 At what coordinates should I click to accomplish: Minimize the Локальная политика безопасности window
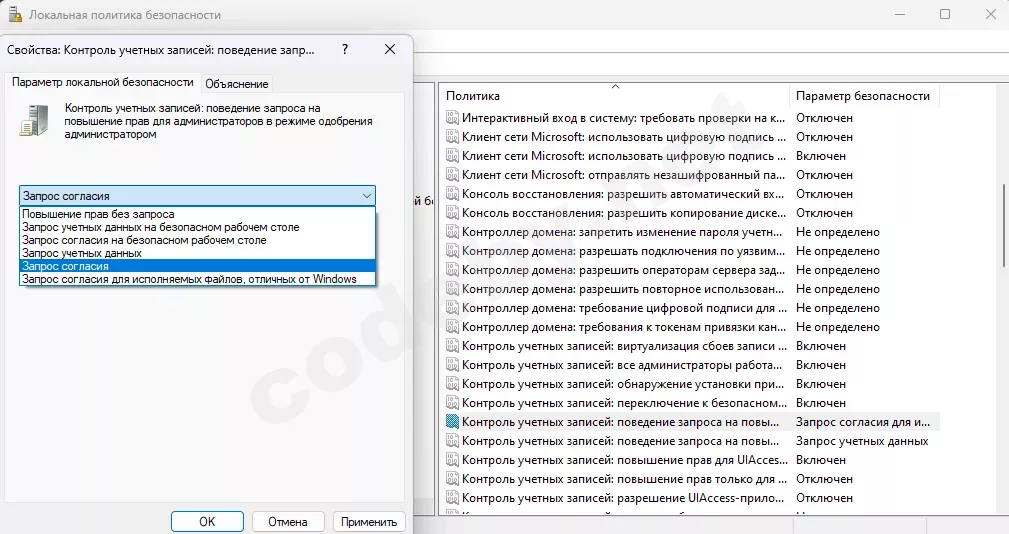[x=900, y=14]
